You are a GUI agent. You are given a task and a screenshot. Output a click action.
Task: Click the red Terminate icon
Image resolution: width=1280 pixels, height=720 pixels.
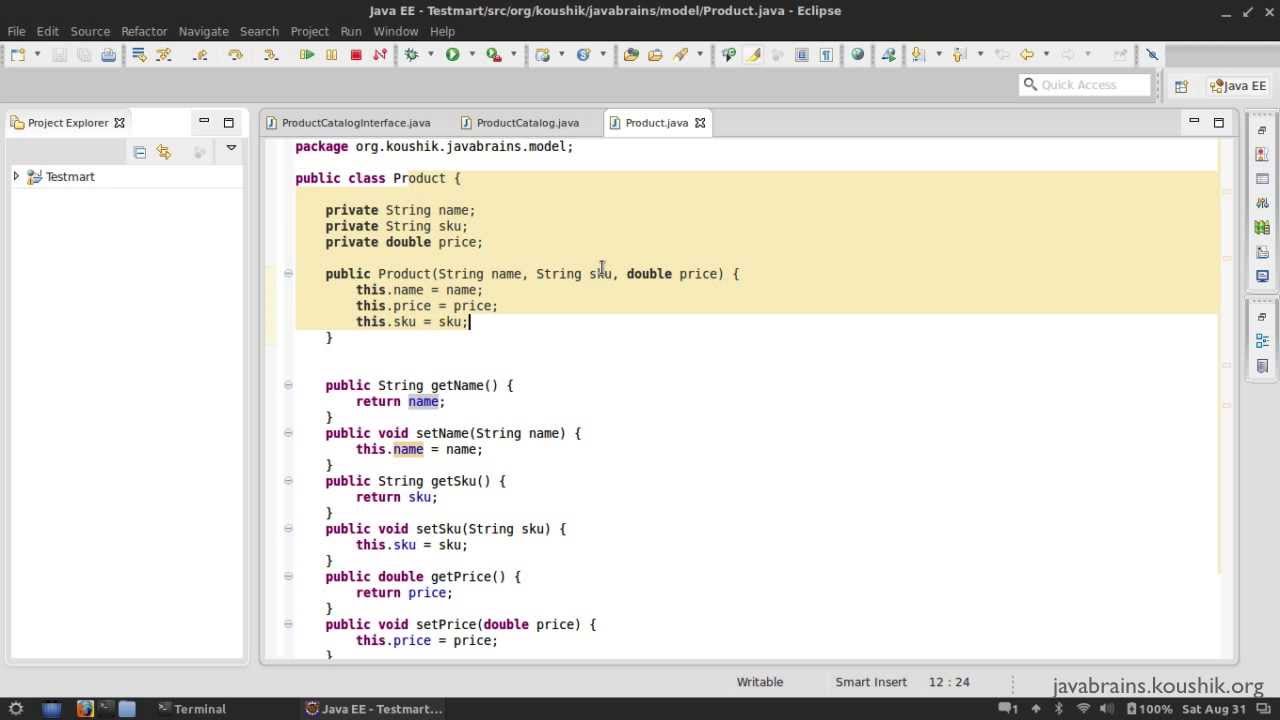tap(356, 55)
